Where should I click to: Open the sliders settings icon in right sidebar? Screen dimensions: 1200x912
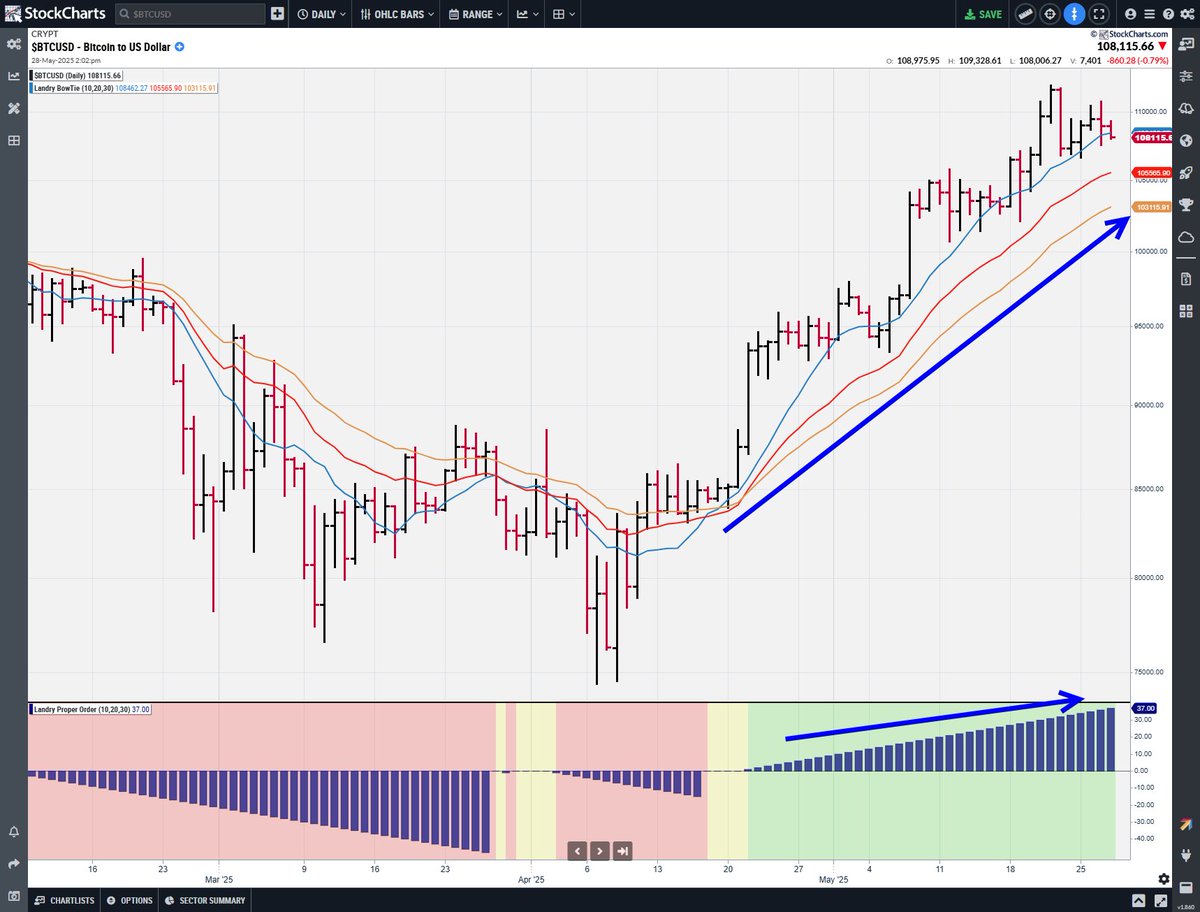point(1186,76)
